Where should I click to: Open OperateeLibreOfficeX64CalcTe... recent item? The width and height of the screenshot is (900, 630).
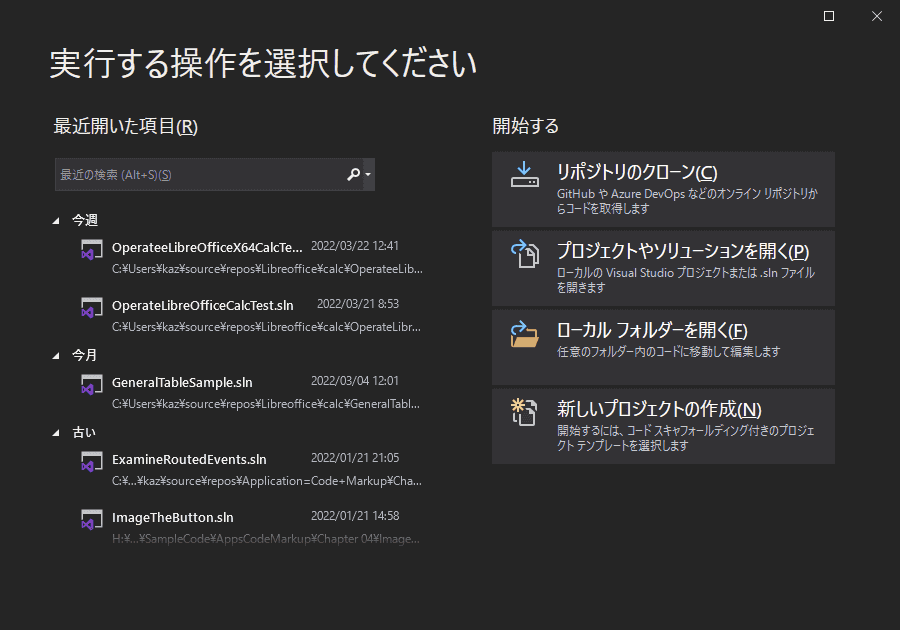coord(251,258)
